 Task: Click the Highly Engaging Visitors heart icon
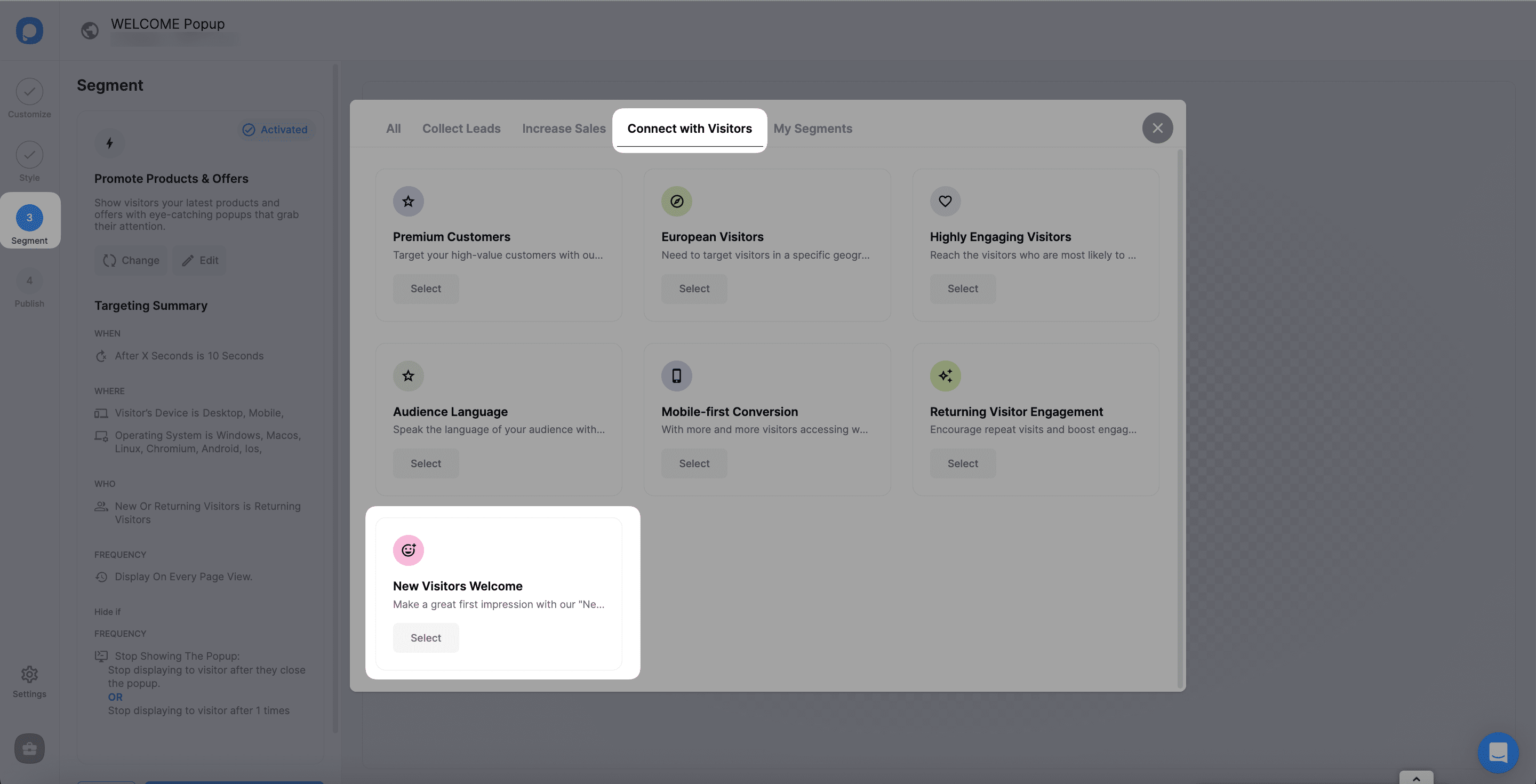tap(945, 202)
